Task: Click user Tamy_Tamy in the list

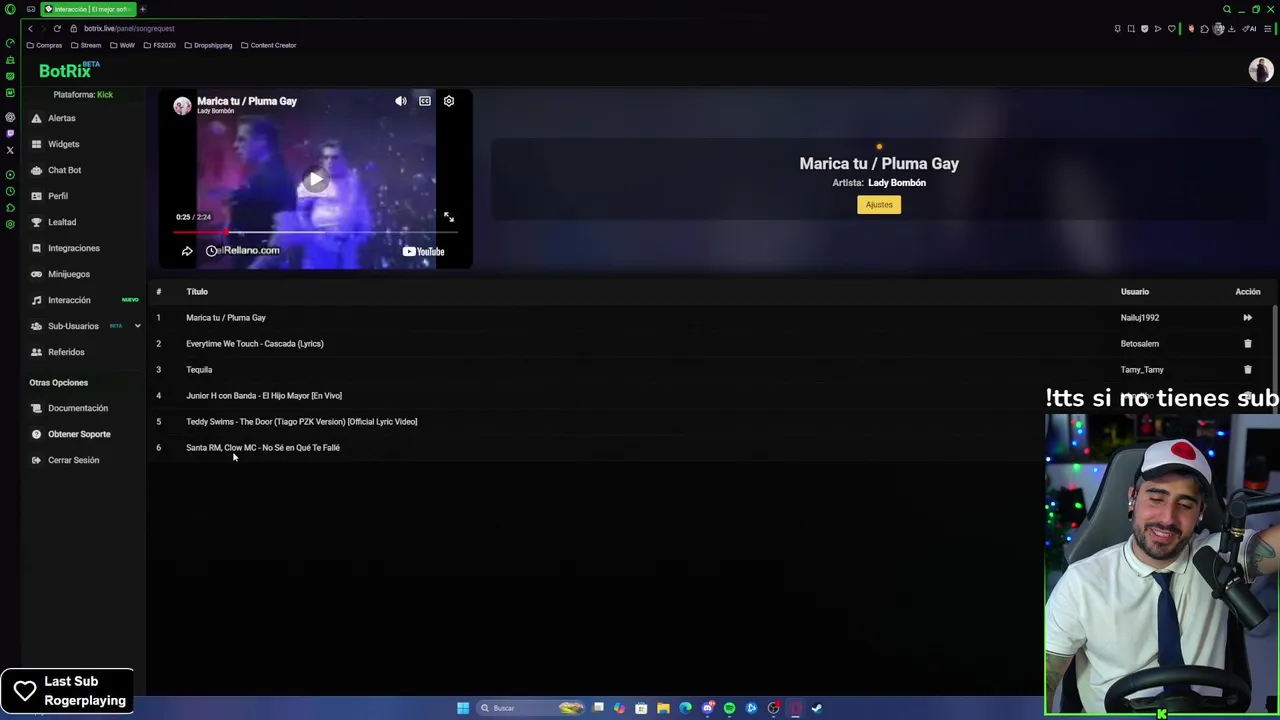Action: [1142, 370]
